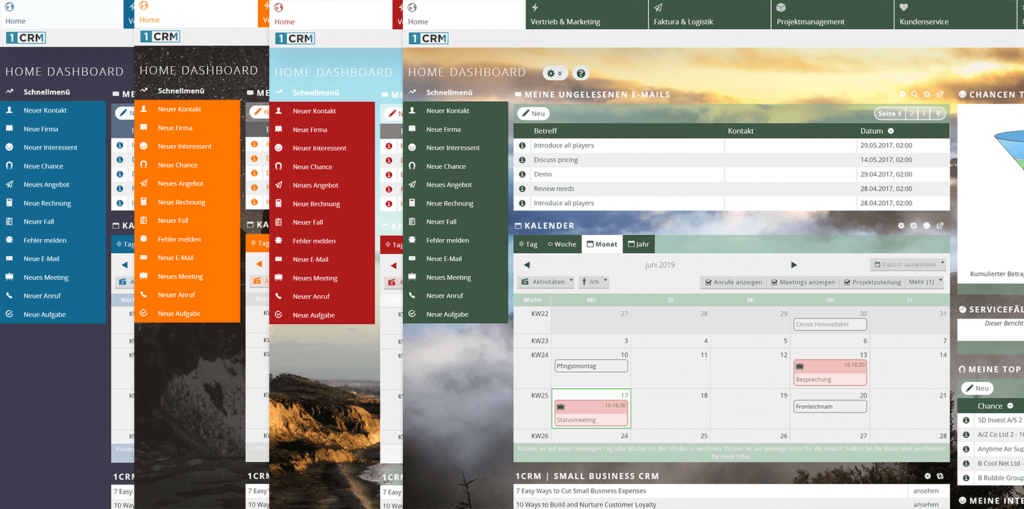Select Neue Aufgabe in blue window sidebar
1024x509 pixels.
[x=52, y=314]
